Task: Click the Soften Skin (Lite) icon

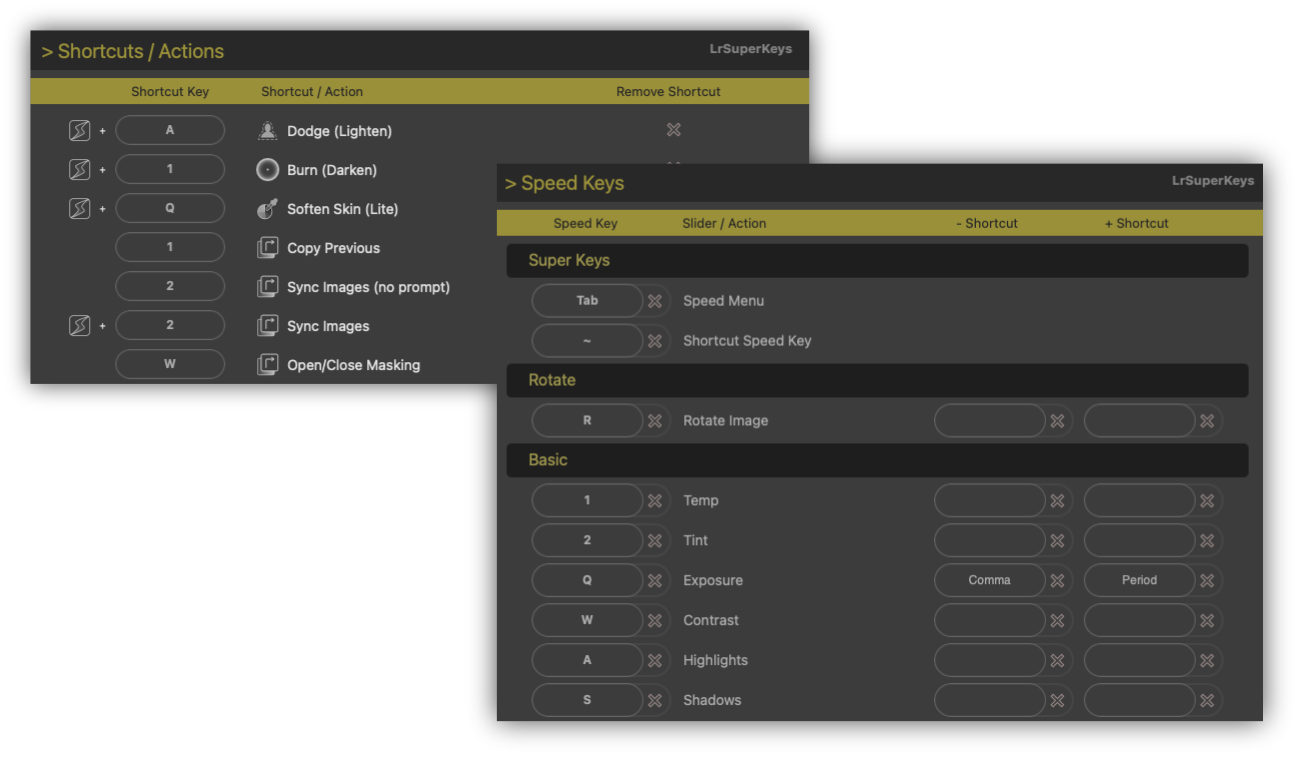Action: (267, 209)
